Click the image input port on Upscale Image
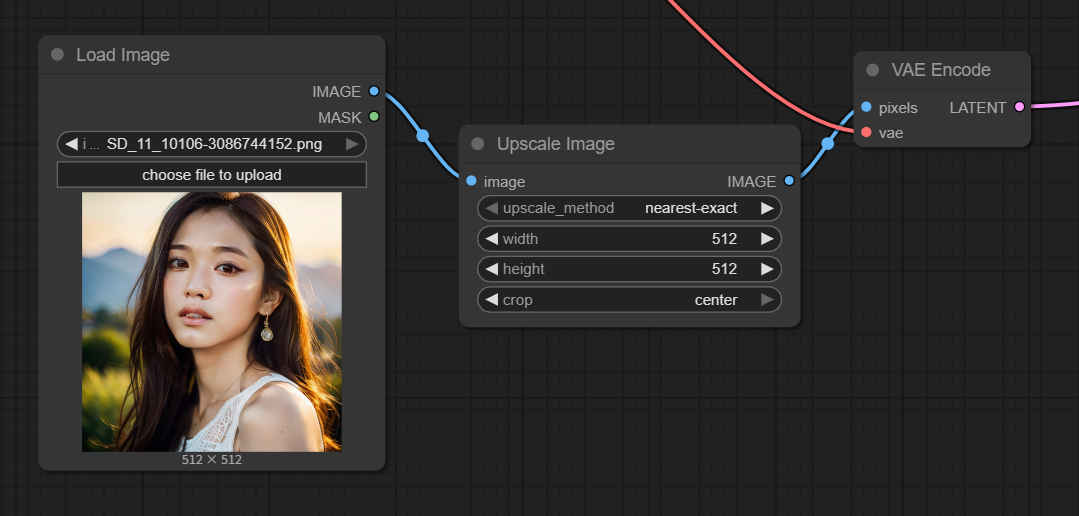The height and width of the screenshot is (516, 1079). click(471, 181)
